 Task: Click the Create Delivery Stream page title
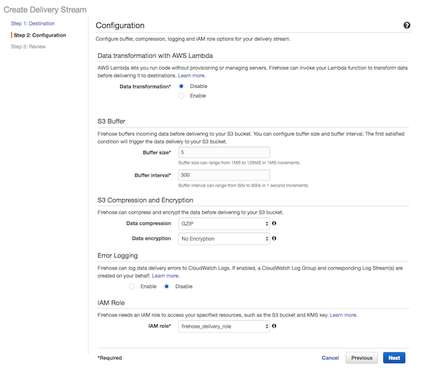point(45,10)
